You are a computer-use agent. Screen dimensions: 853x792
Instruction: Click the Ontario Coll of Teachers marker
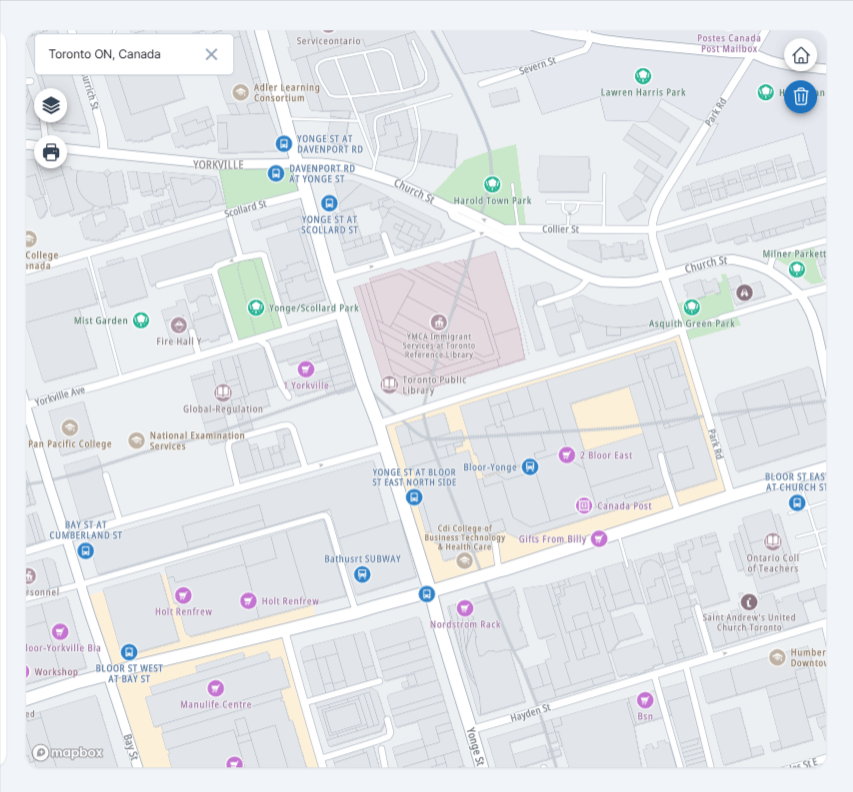(772, 541)
